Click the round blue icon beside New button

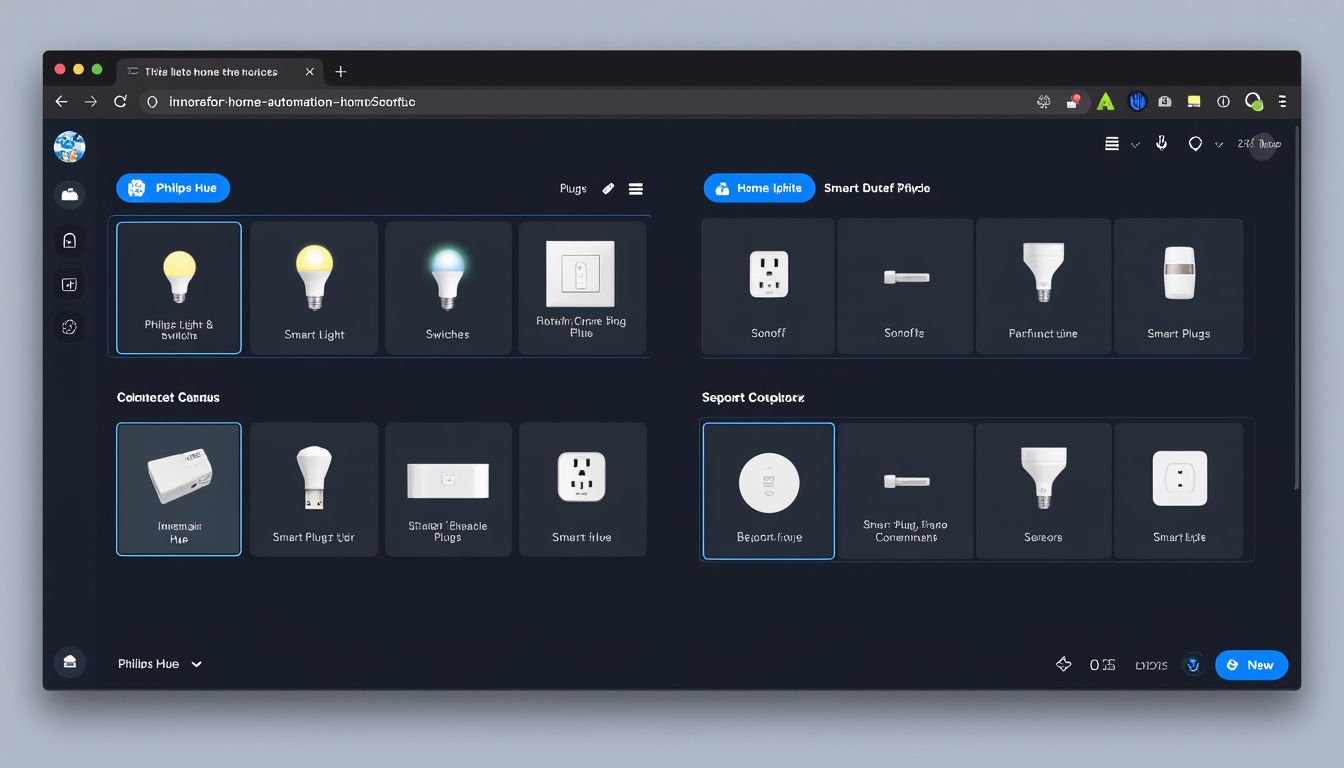[x=1193, y=664]
